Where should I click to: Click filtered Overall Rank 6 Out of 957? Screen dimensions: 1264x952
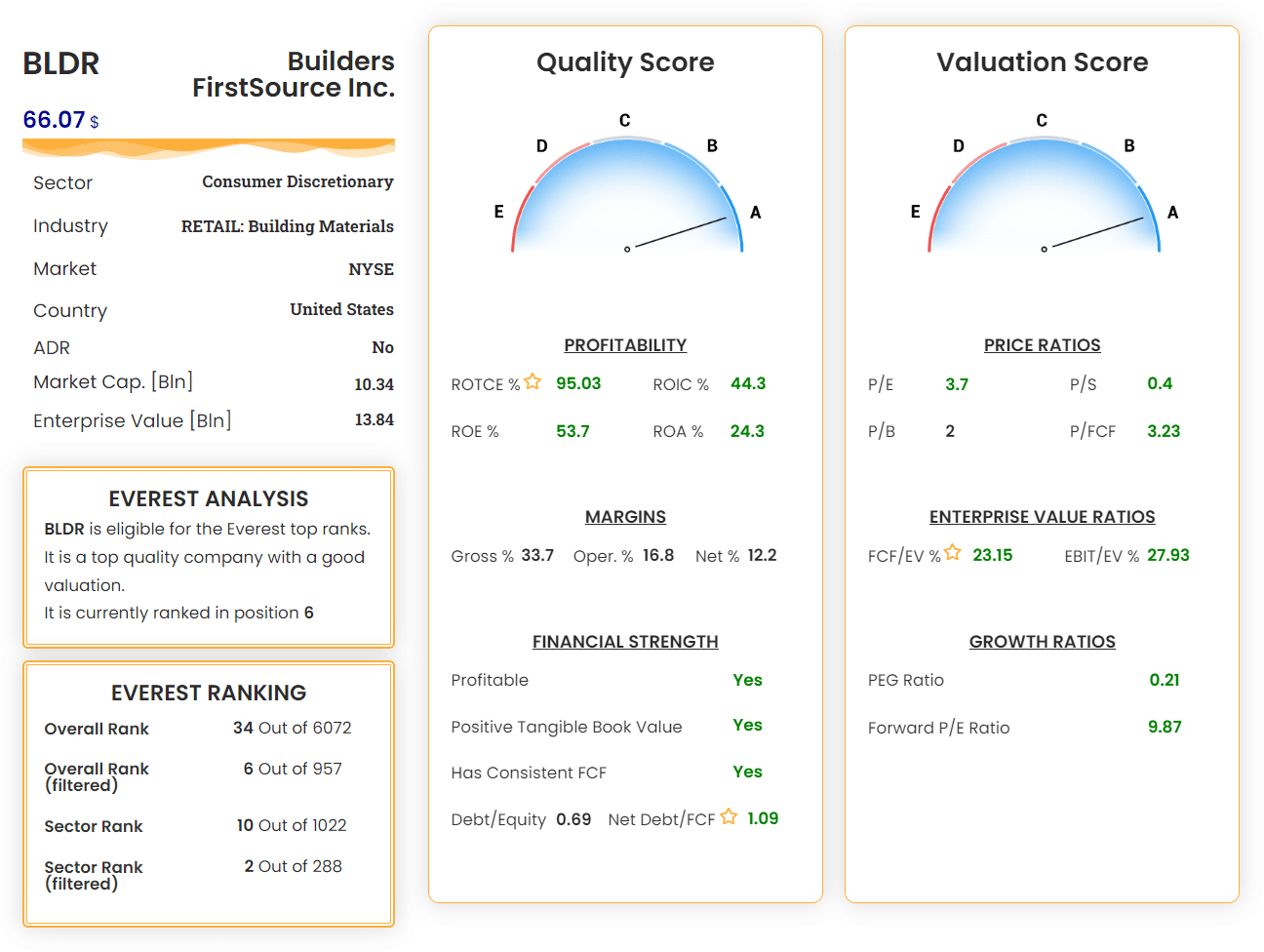[x=293, y=769]
